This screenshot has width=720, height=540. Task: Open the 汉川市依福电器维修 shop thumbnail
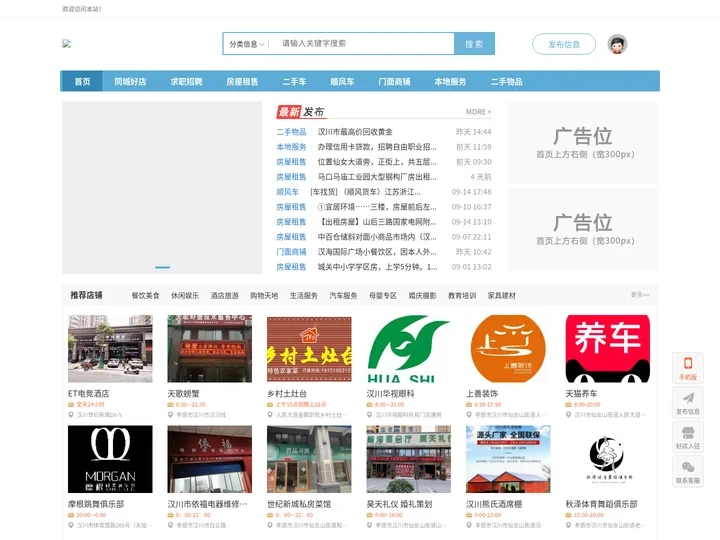click(x=210, y=459)
